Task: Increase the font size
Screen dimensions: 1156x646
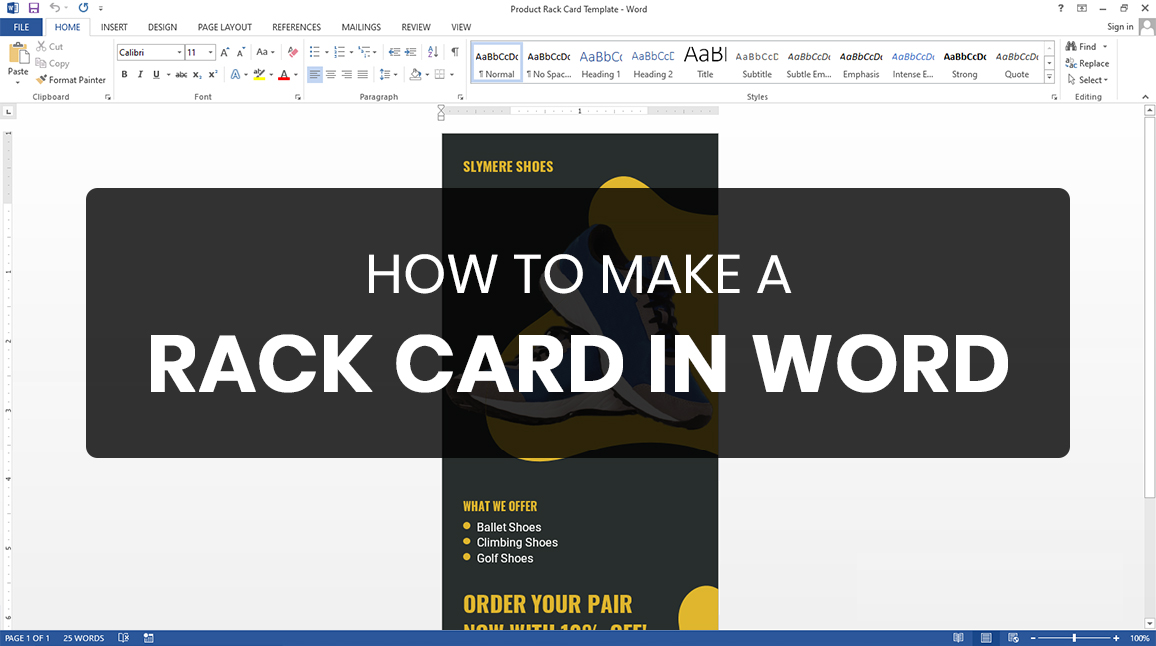Action: point(225,51)
